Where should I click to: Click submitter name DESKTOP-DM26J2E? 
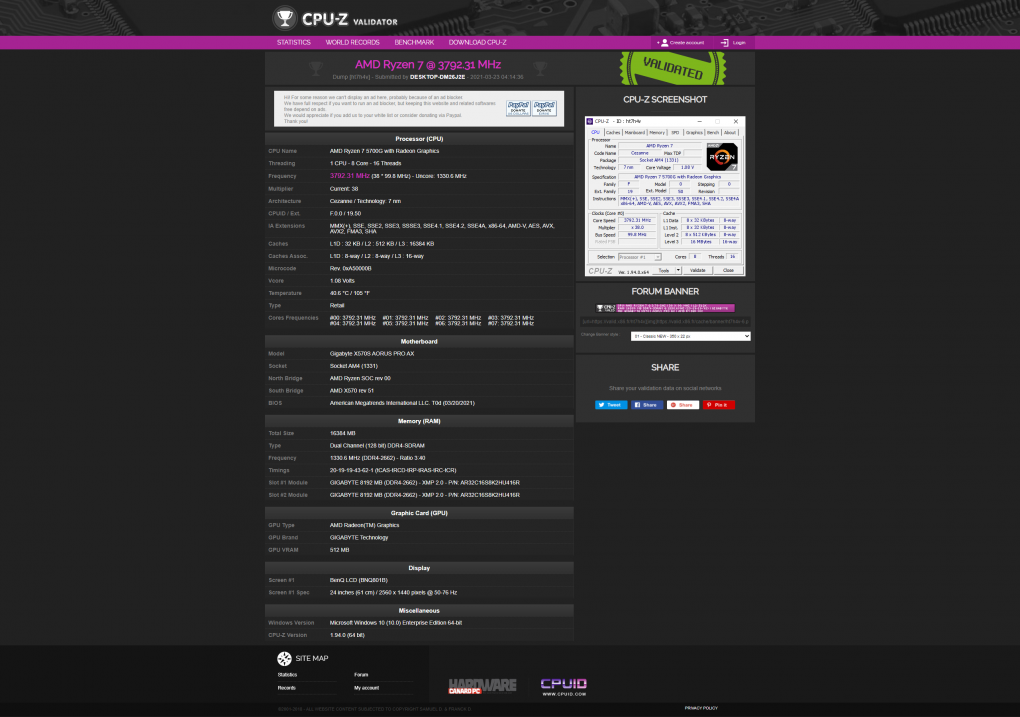(x=437, y=77)
